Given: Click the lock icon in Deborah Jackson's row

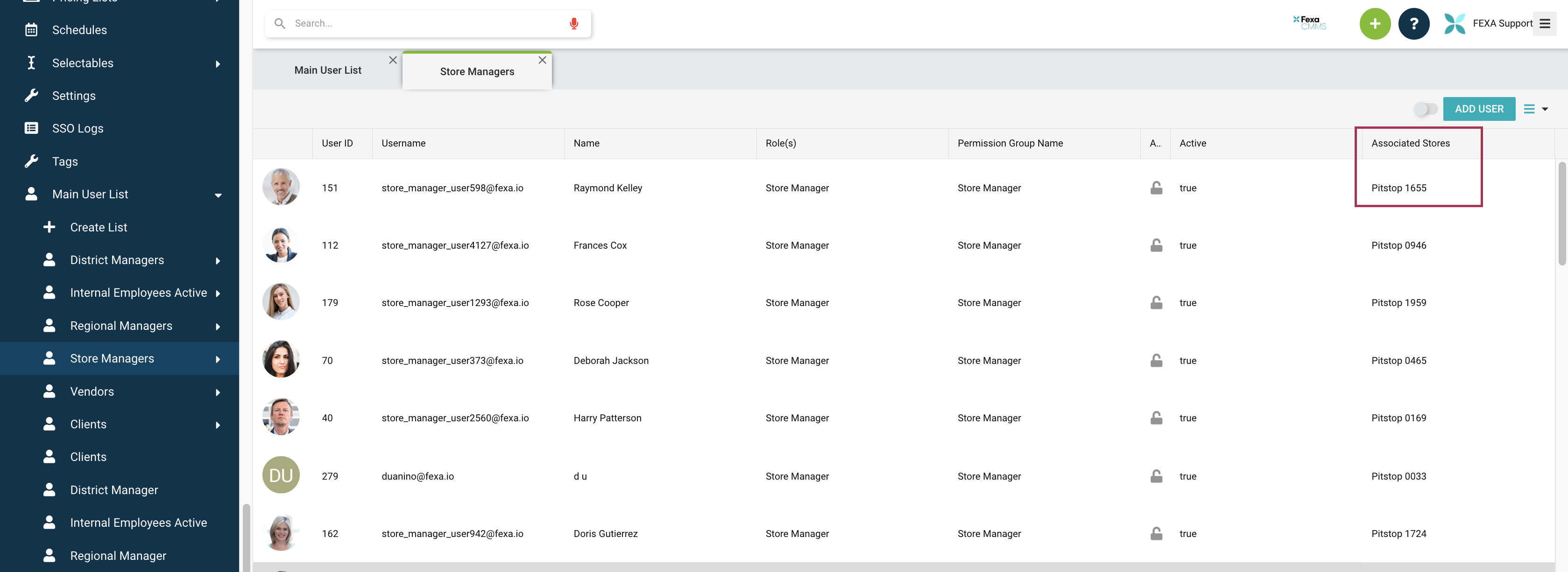Looking at the screenshot, I should (x=1156, y=360).
